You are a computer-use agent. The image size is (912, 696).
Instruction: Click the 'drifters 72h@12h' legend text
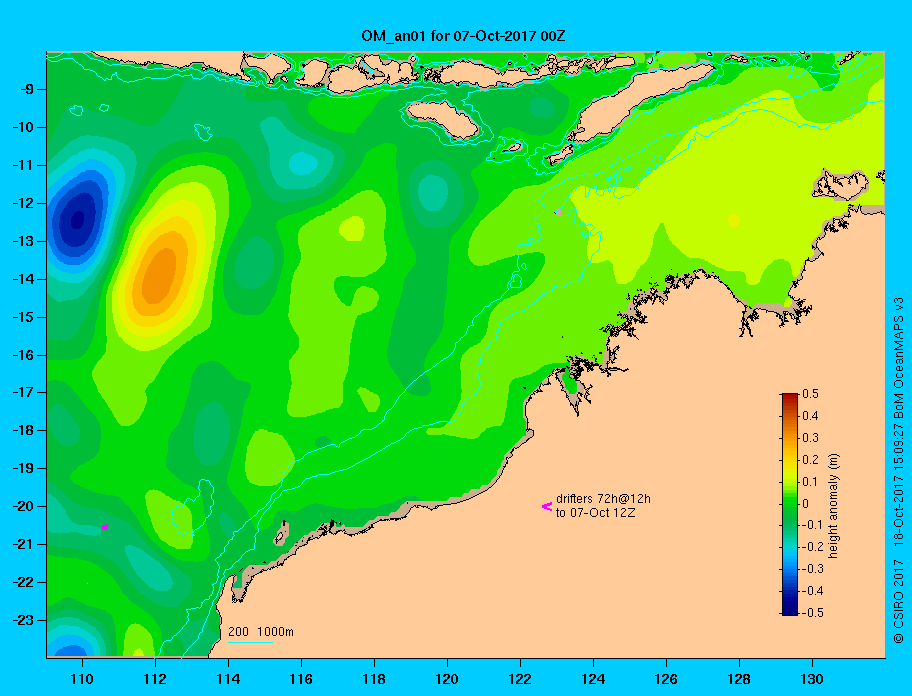click(x=603, y=499)
